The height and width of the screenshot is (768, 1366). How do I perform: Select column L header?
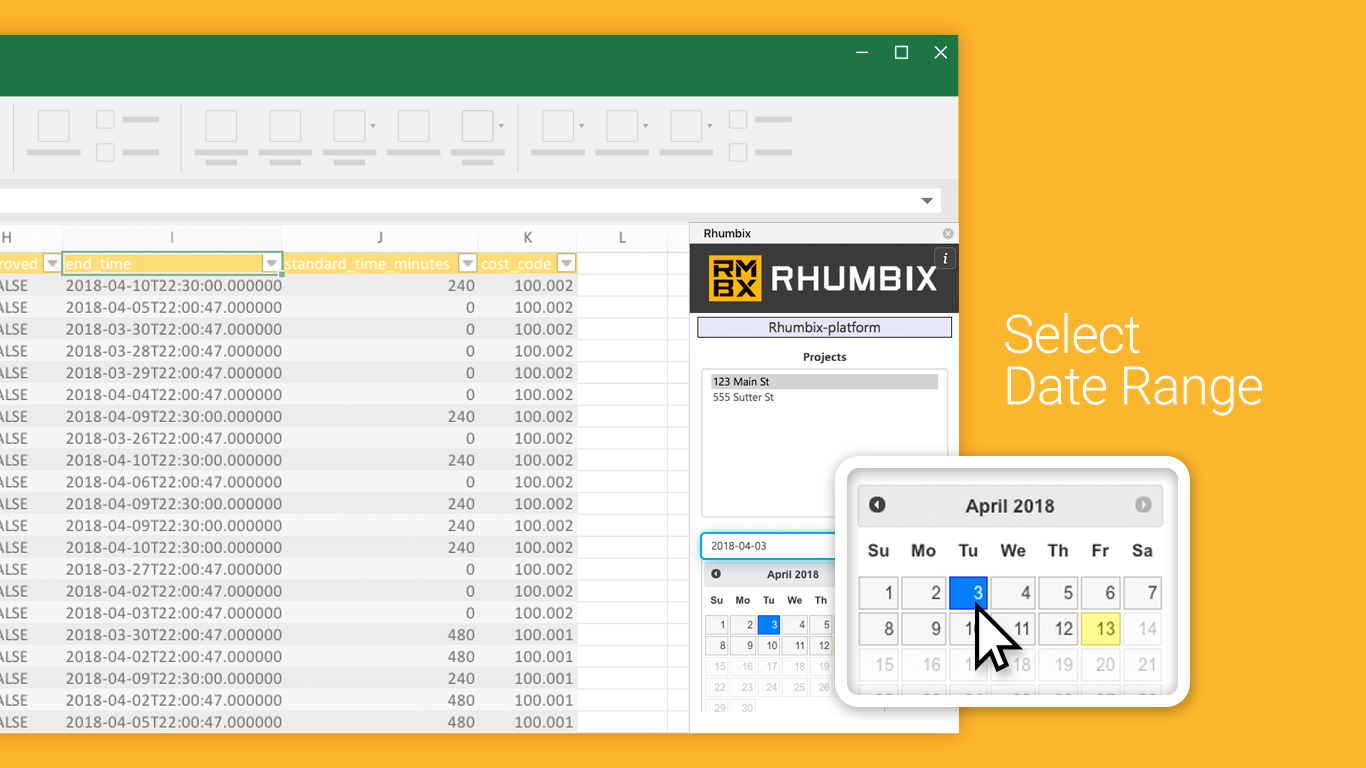[622, 238]
